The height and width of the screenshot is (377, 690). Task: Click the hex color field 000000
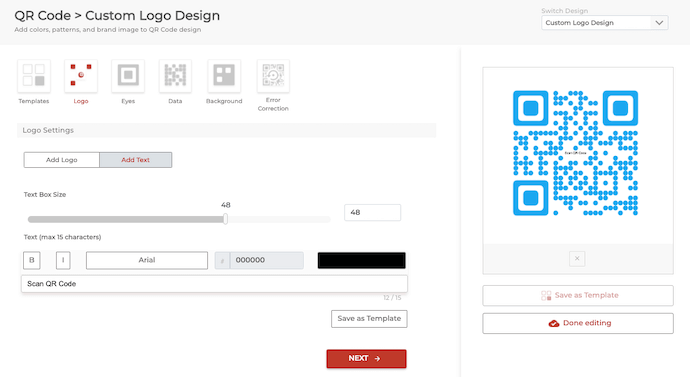pos(267,260)
